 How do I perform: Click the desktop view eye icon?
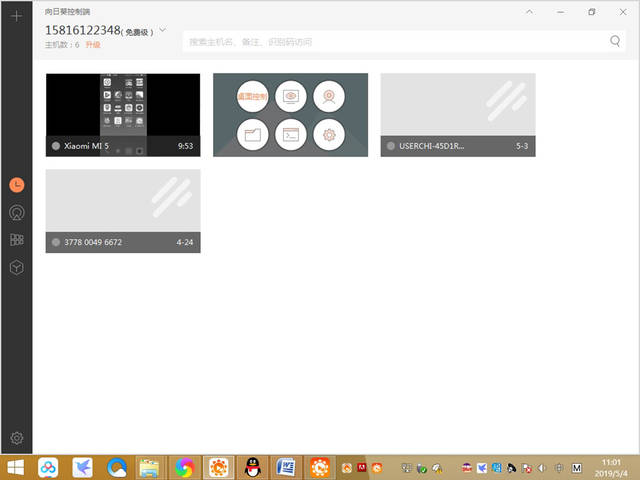[291, 96]
